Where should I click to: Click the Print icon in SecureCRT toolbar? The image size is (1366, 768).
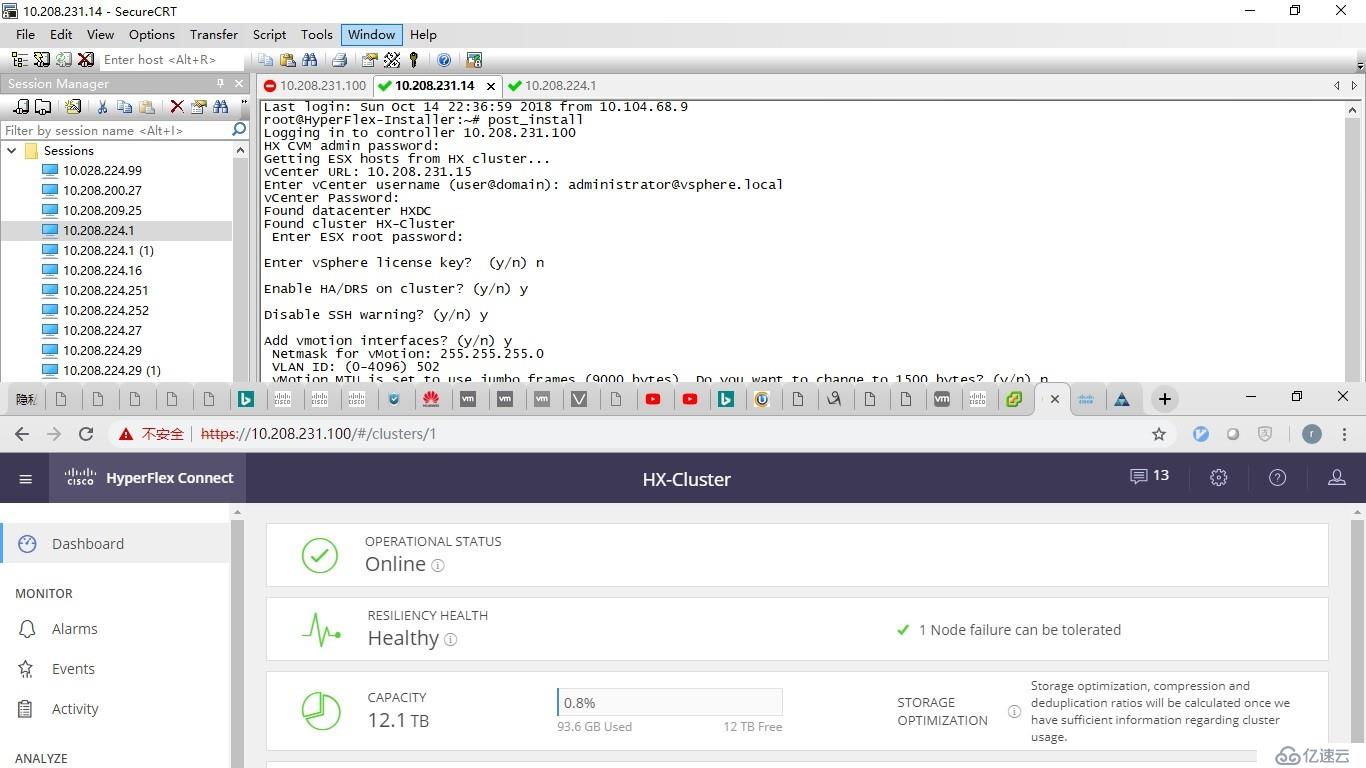tap(339, 60)
